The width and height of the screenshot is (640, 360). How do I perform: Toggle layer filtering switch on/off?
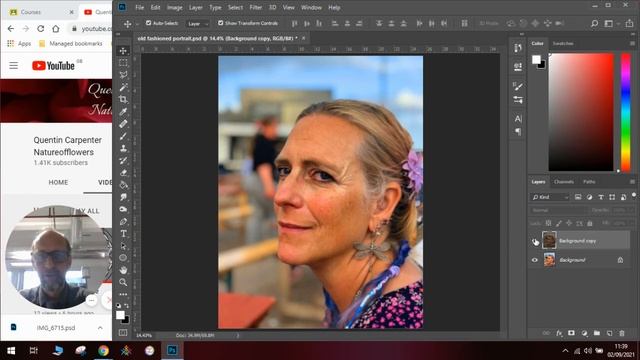point(634,195)
